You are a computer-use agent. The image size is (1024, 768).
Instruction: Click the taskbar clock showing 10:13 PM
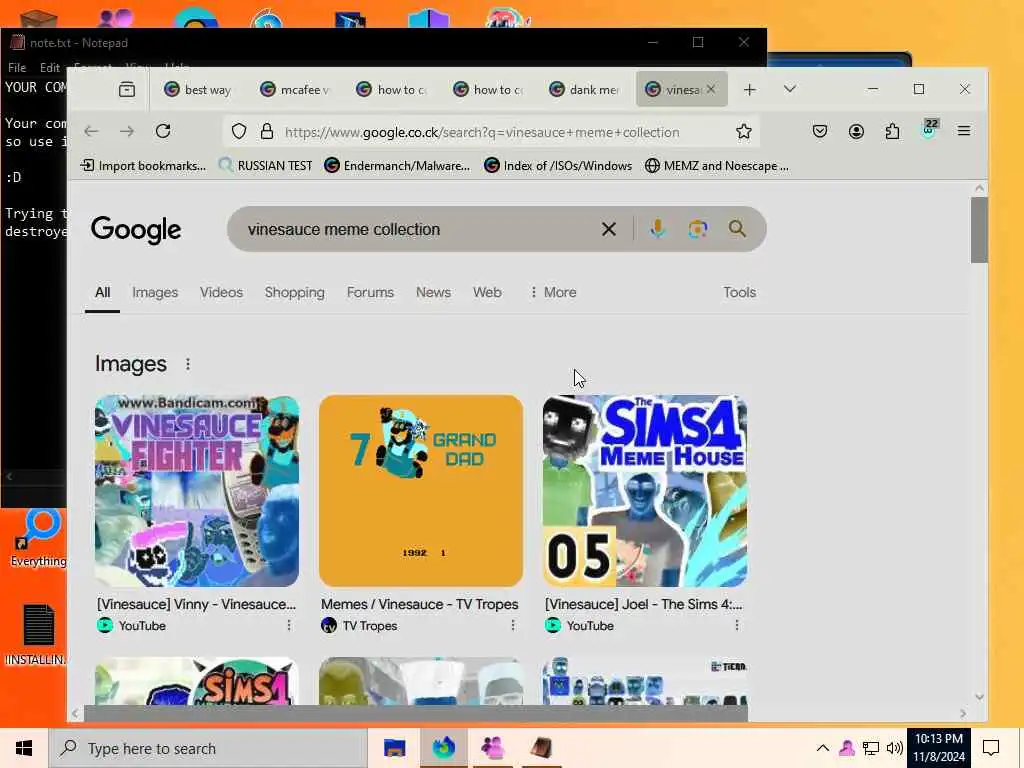coord(938,748)
